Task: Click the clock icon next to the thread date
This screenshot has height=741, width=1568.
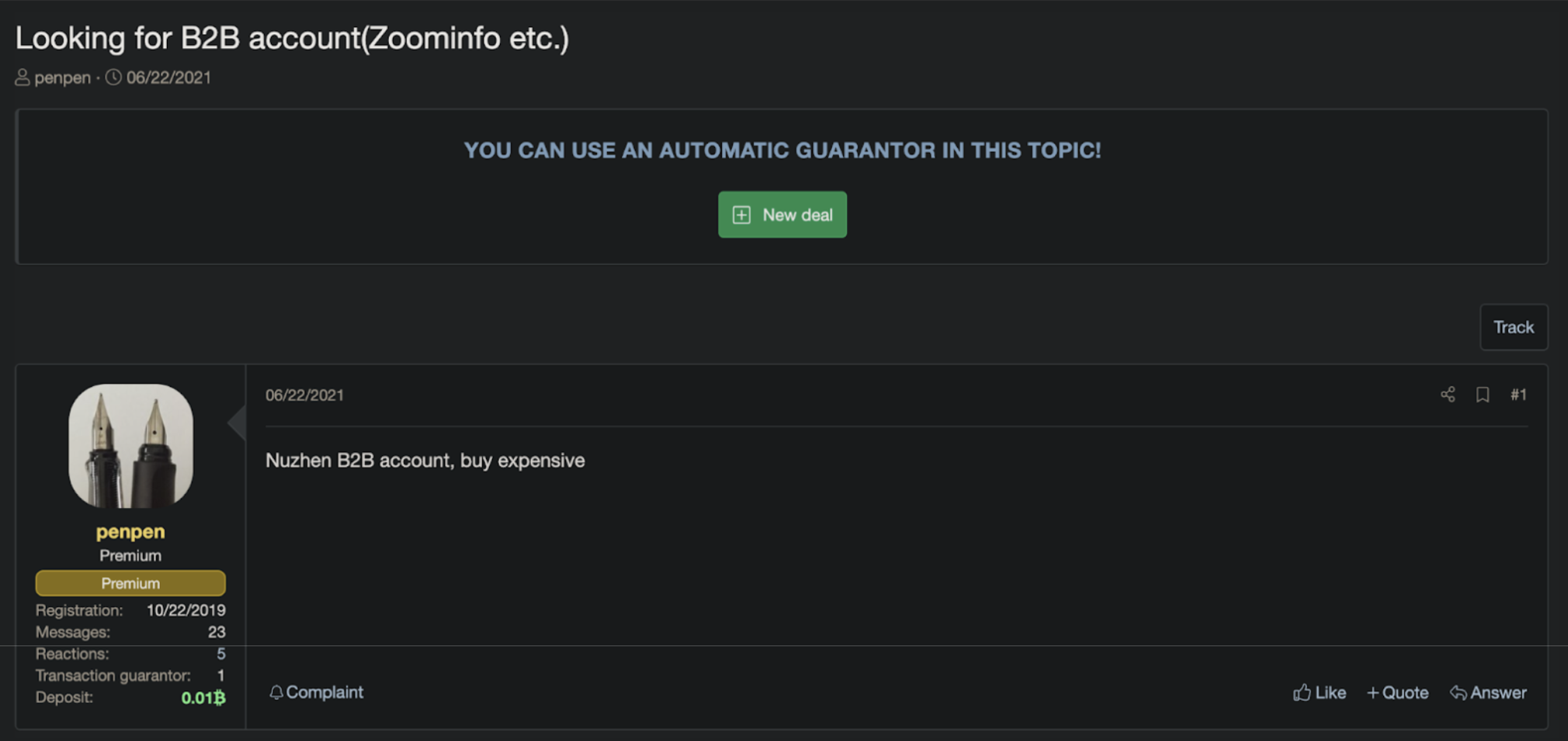Action: point(113,78)
